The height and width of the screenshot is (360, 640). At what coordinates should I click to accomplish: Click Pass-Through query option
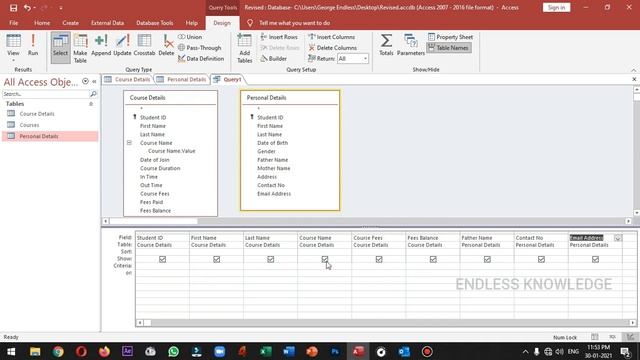[200, 48]
